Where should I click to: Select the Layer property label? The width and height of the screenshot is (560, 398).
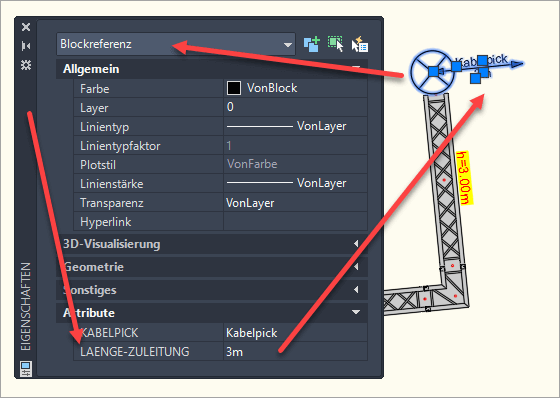[x=94, y=108]
